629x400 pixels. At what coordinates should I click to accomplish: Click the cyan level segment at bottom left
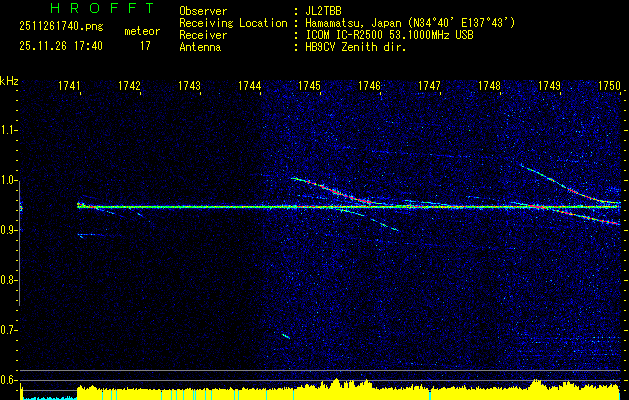tap(48, 396)
